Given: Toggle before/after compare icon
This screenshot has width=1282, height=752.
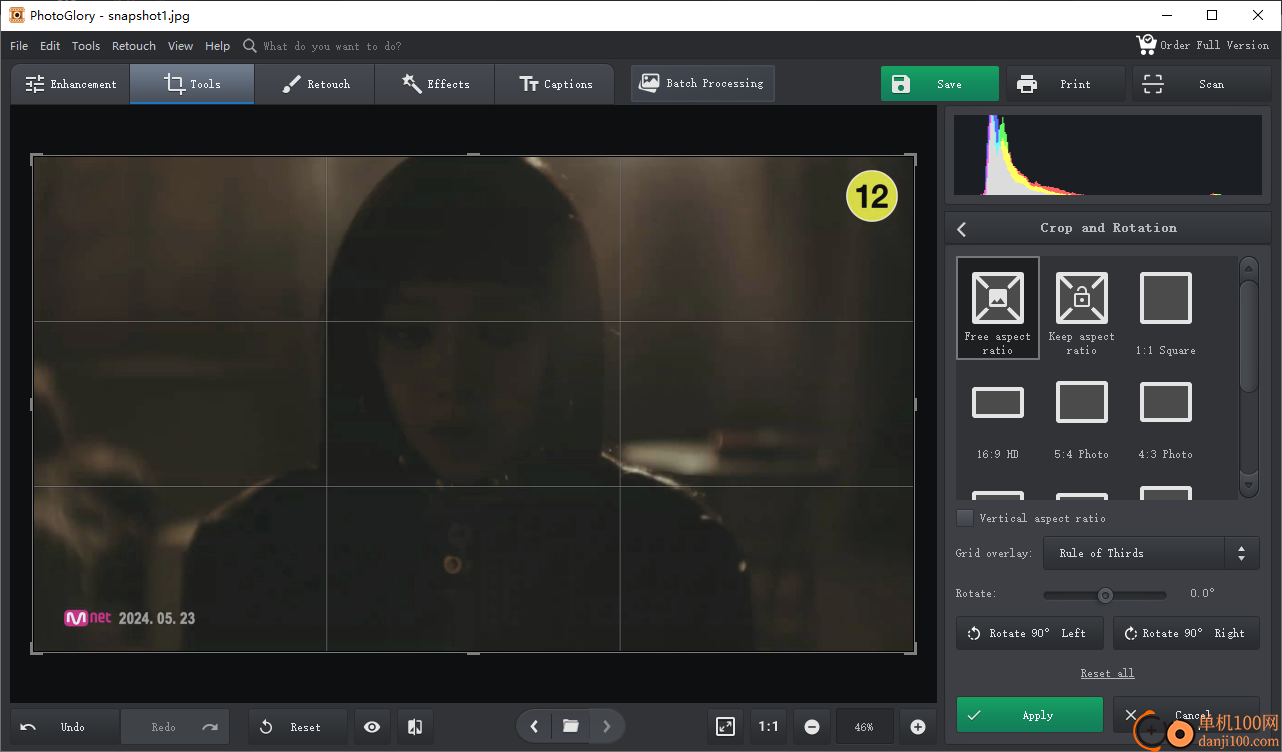Looking at the screenshot, I should coord(416,727).
